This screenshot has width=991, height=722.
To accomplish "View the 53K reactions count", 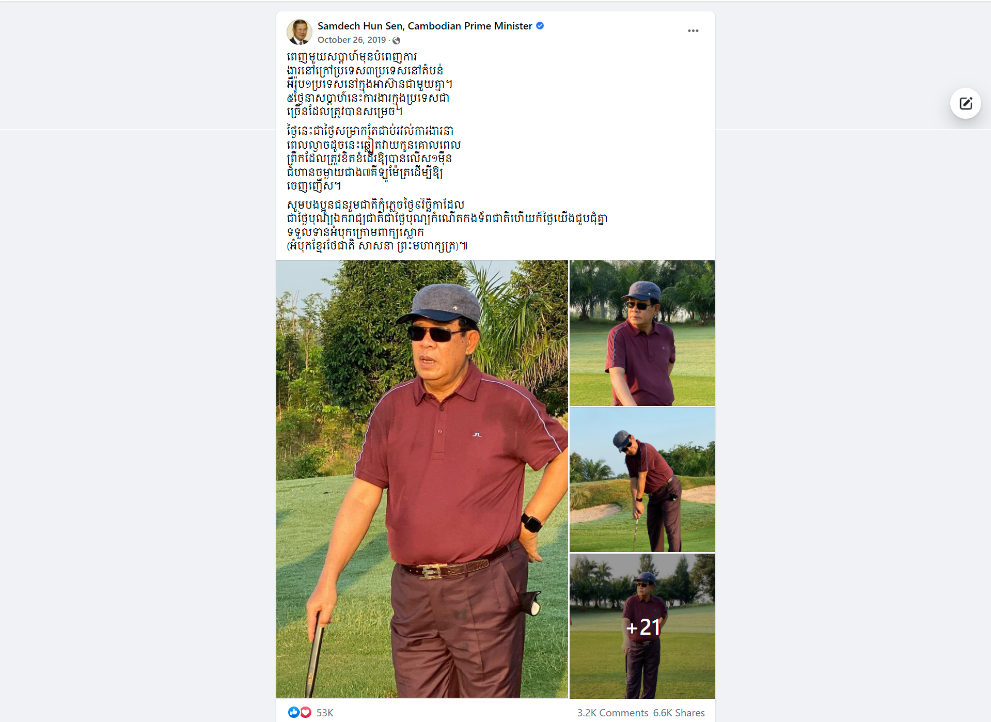I will tap(325, 713).
